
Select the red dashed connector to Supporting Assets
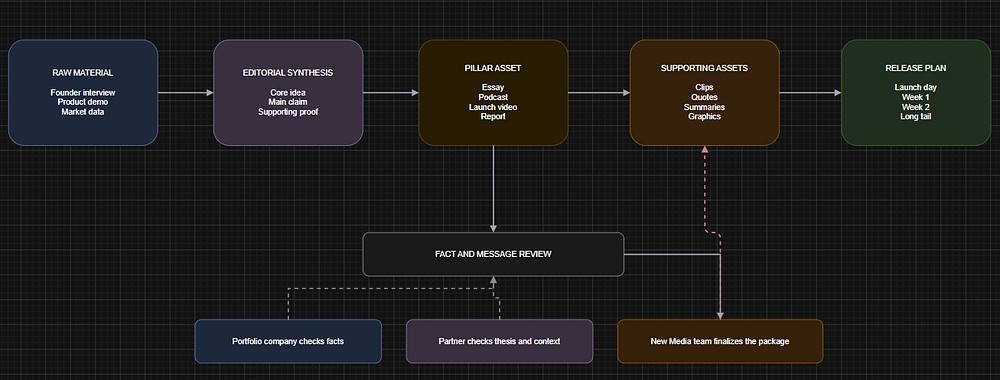coord(705,191)
